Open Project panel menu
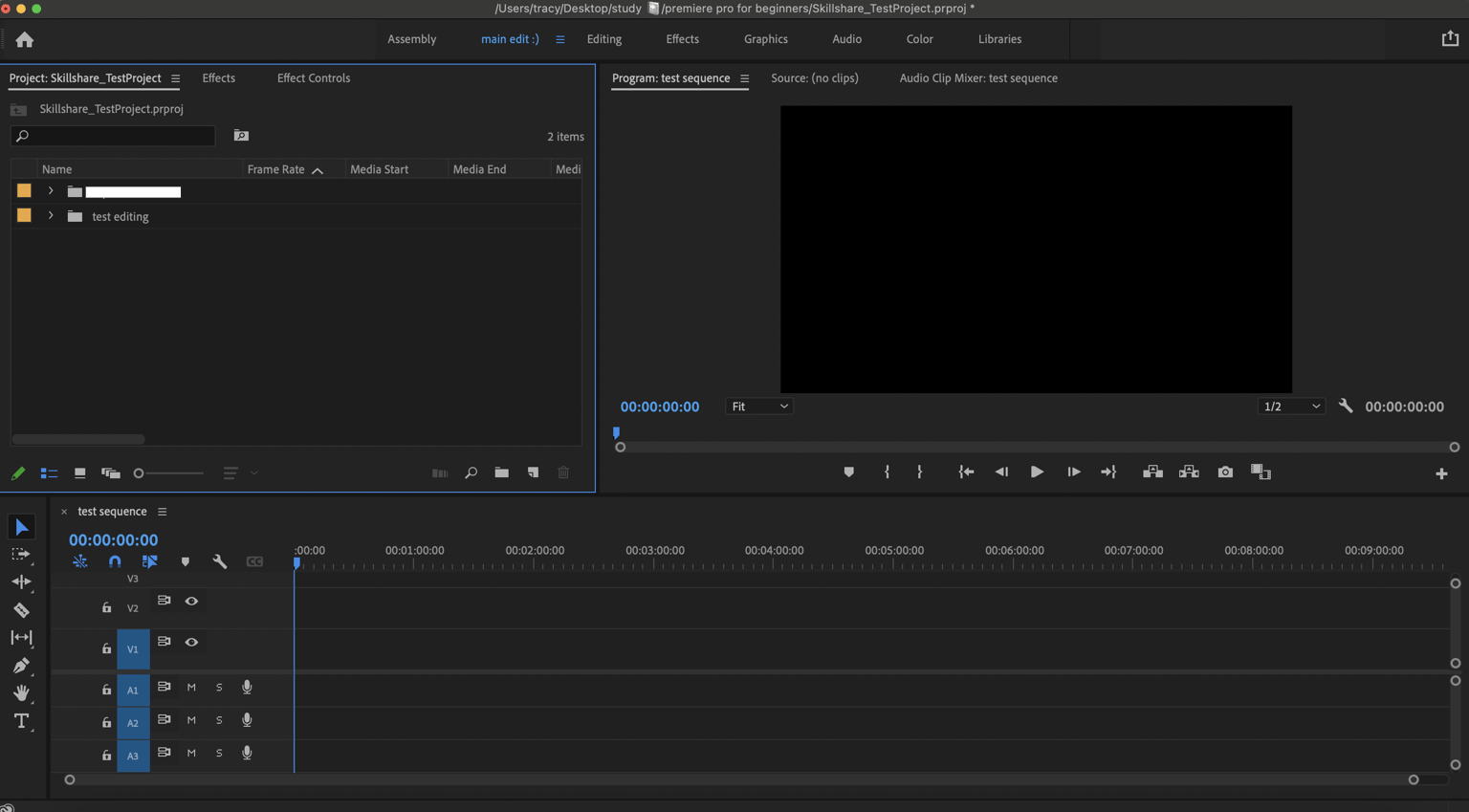 click(x=175, y=78)
